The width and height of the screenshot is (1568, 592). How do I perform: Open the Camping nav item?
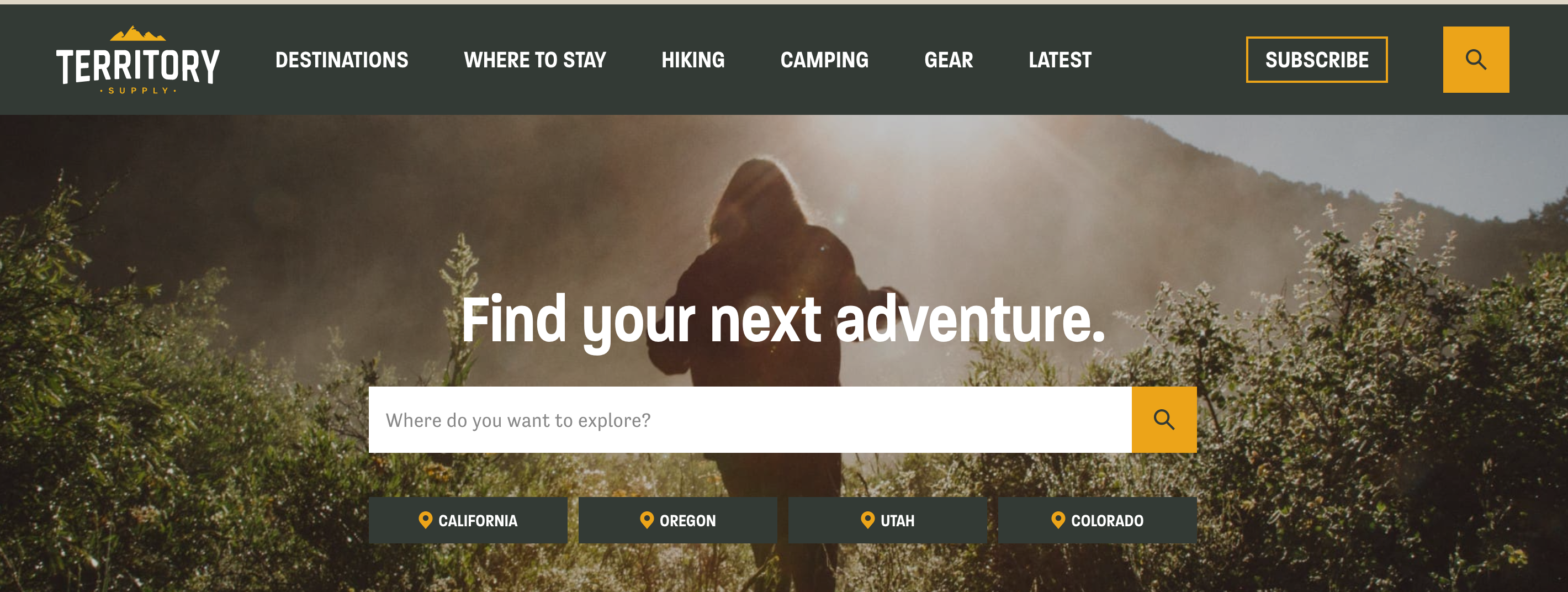[824, 60]
